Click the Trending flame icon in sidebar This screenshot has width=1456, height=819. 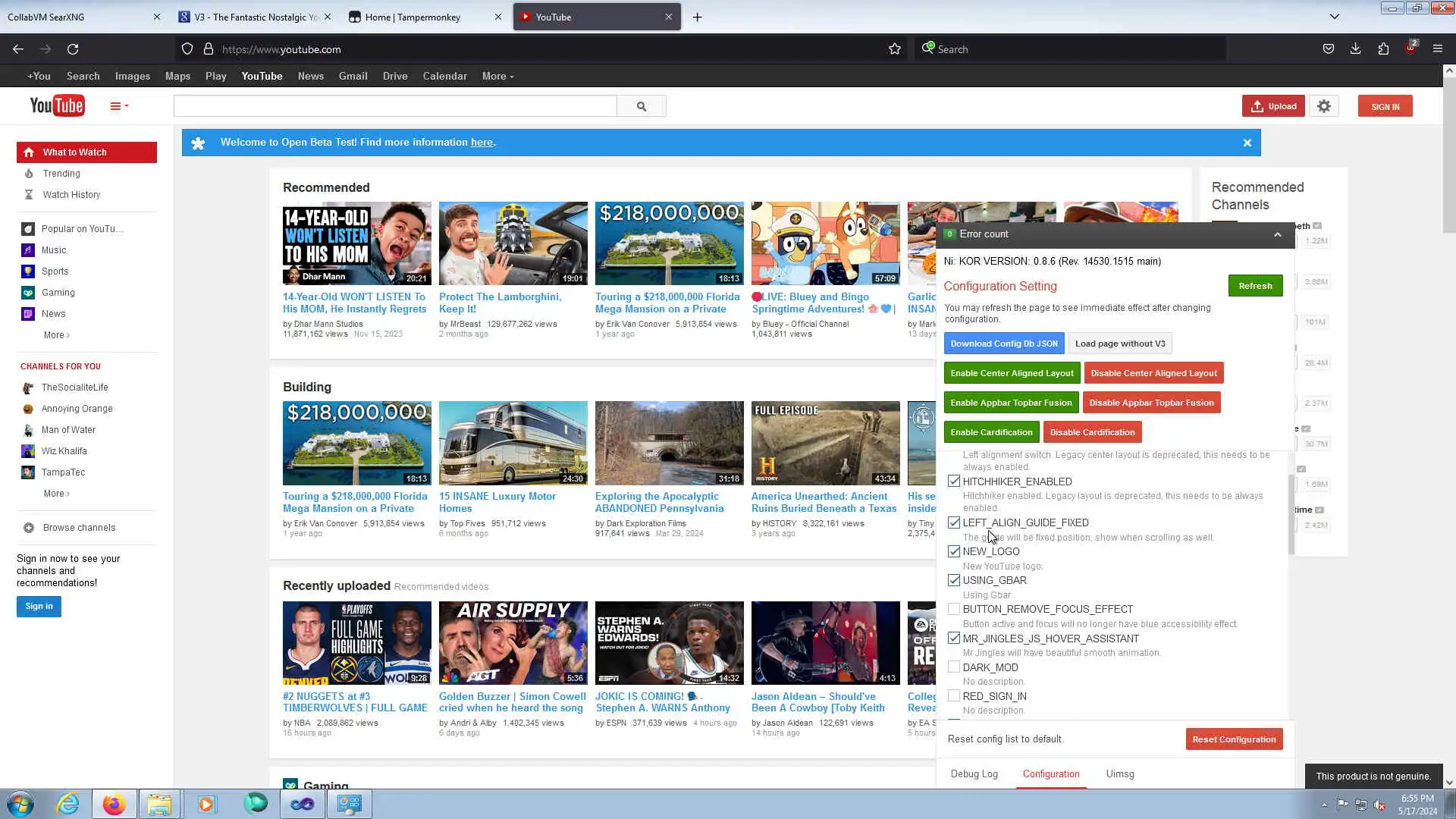29,174
